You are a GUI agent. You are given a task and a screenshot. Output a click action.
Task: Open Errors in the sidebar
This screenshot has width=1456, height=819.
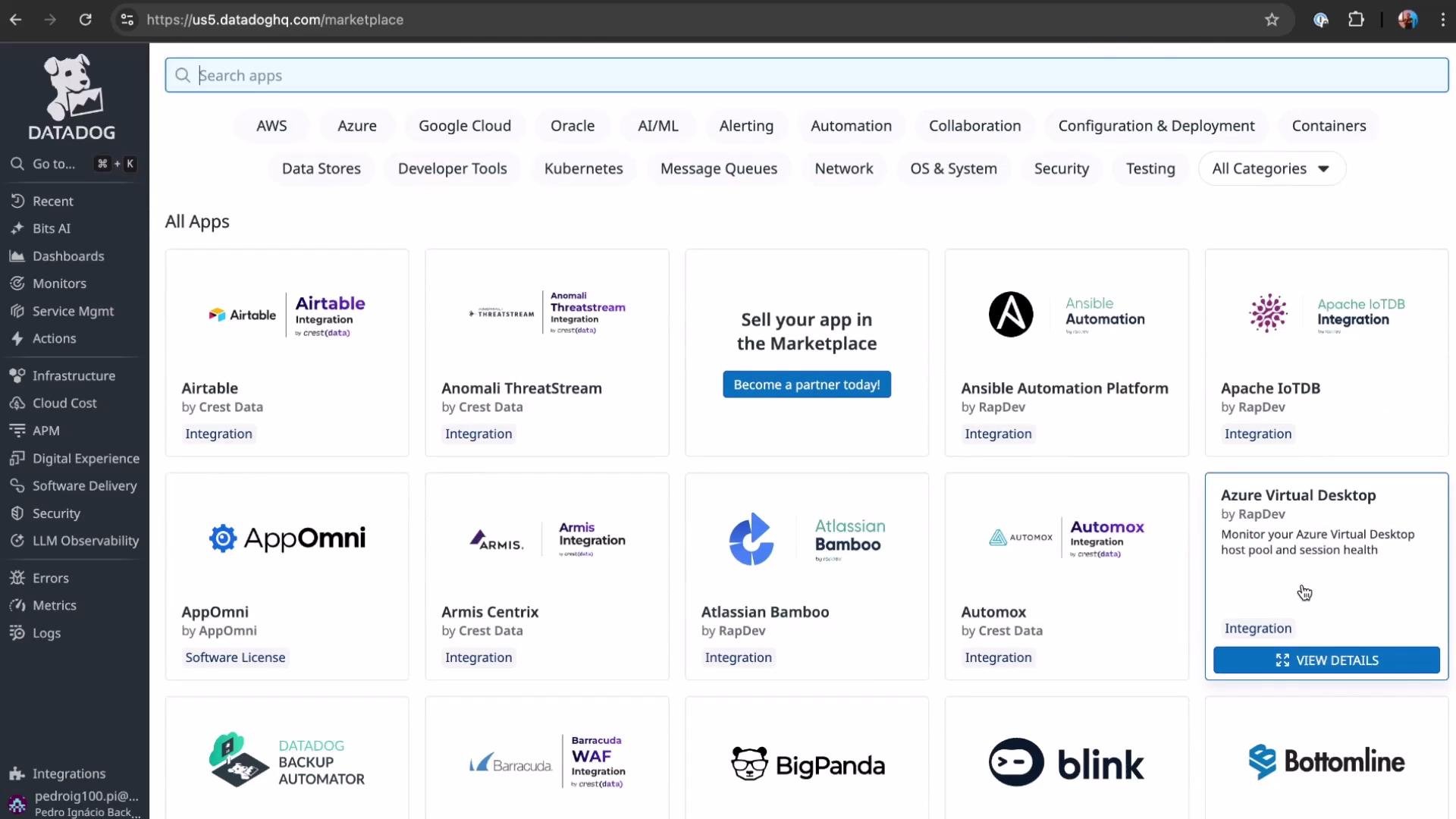click(x=50, y=578)
